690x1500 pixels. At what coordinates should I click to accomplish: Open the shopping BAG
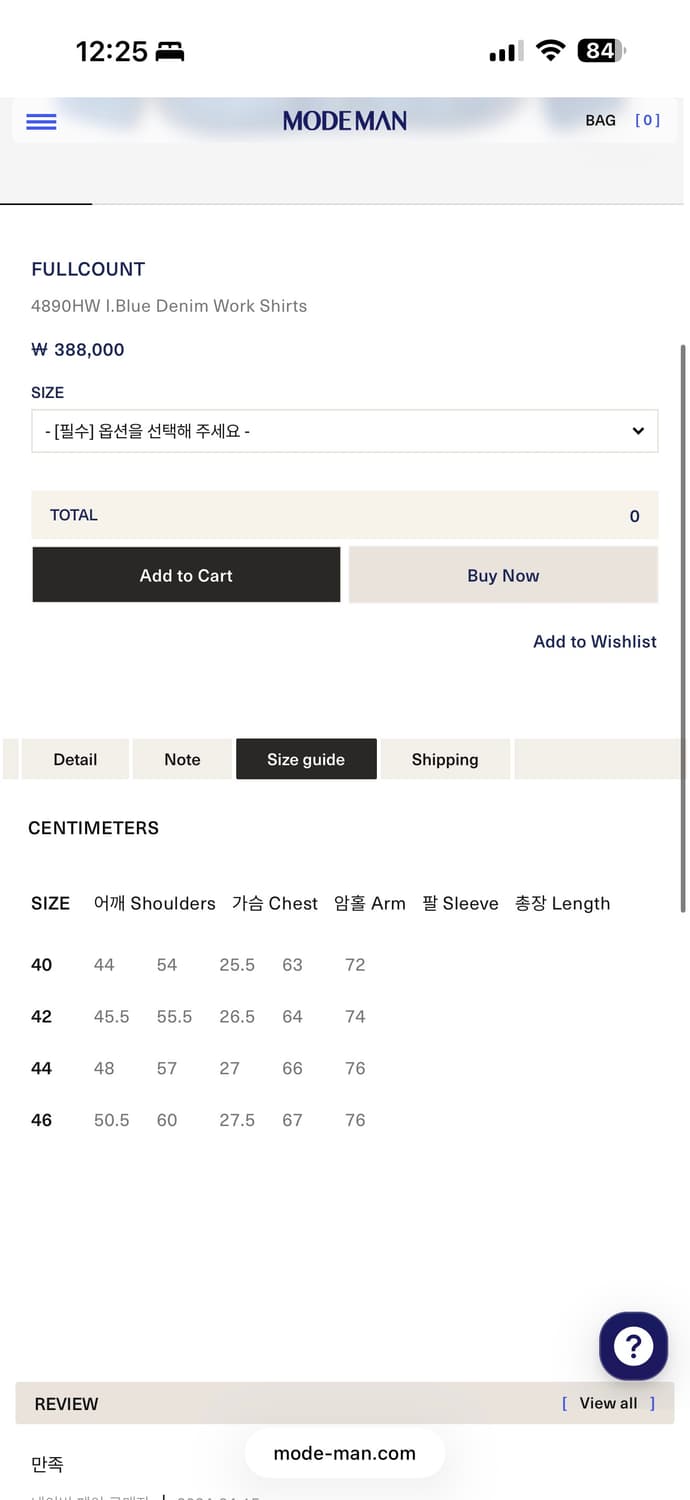600,120
